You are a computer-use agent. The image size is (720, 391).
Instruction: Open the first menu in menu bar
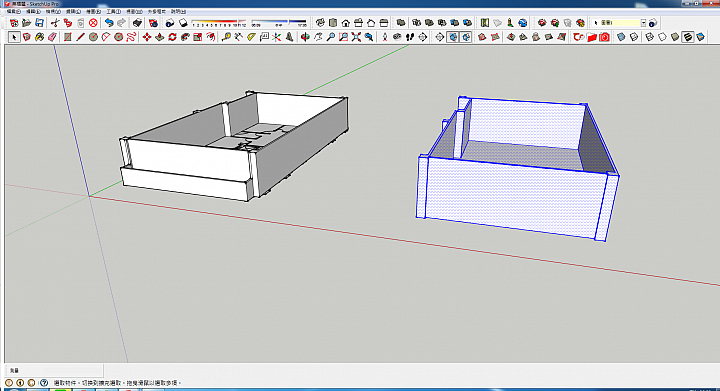pyautogui.click(x=13, y=11)
